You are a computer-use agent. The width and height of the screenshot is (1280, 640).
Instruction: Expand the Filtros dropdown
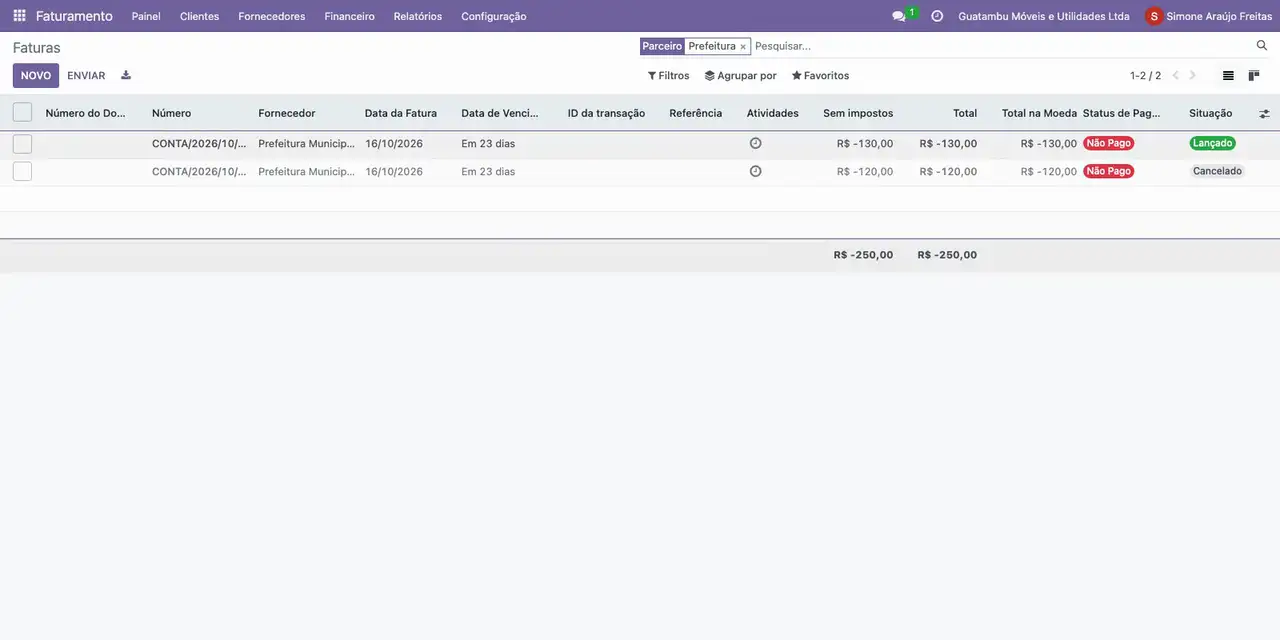(668, 76)
